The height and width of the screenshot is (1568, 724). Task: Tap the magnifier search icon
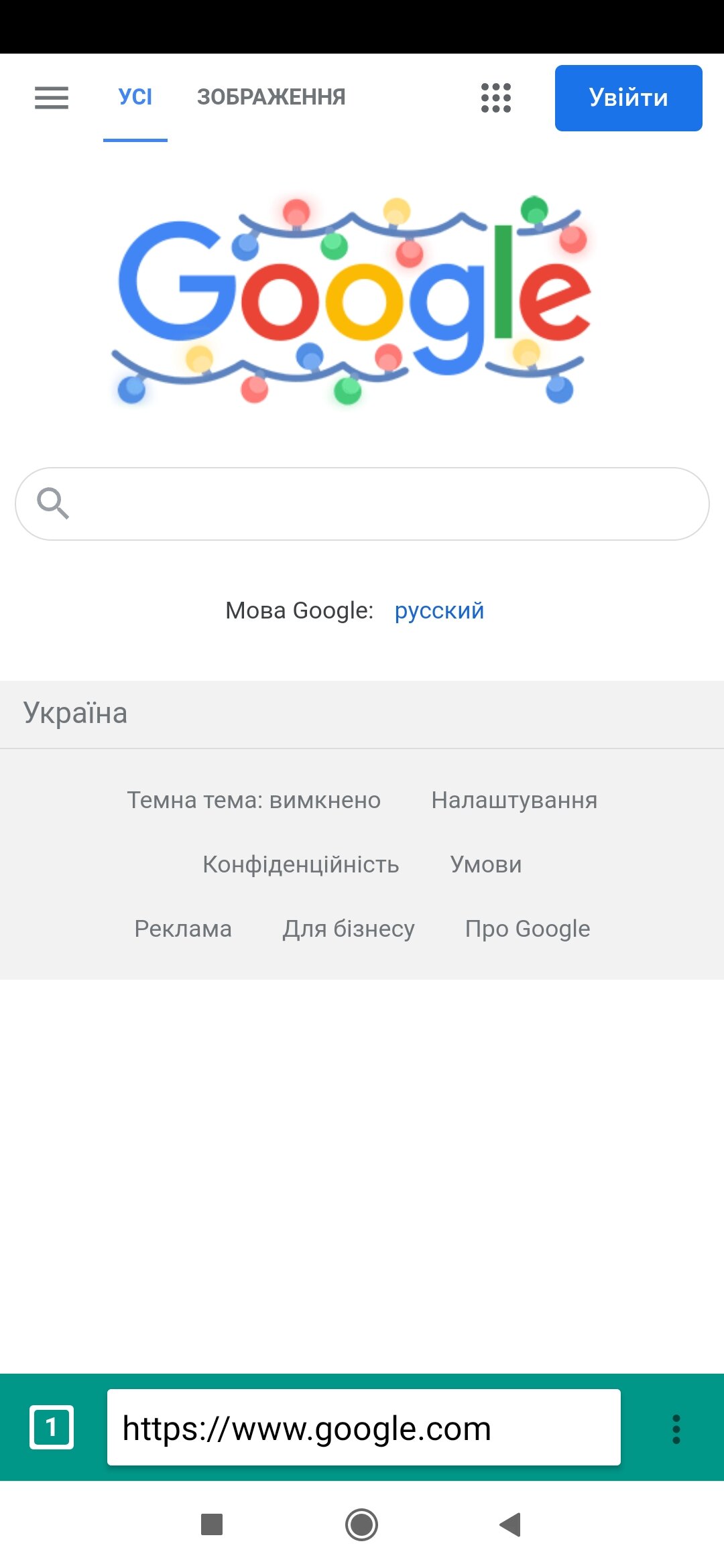tap(53, 503)
